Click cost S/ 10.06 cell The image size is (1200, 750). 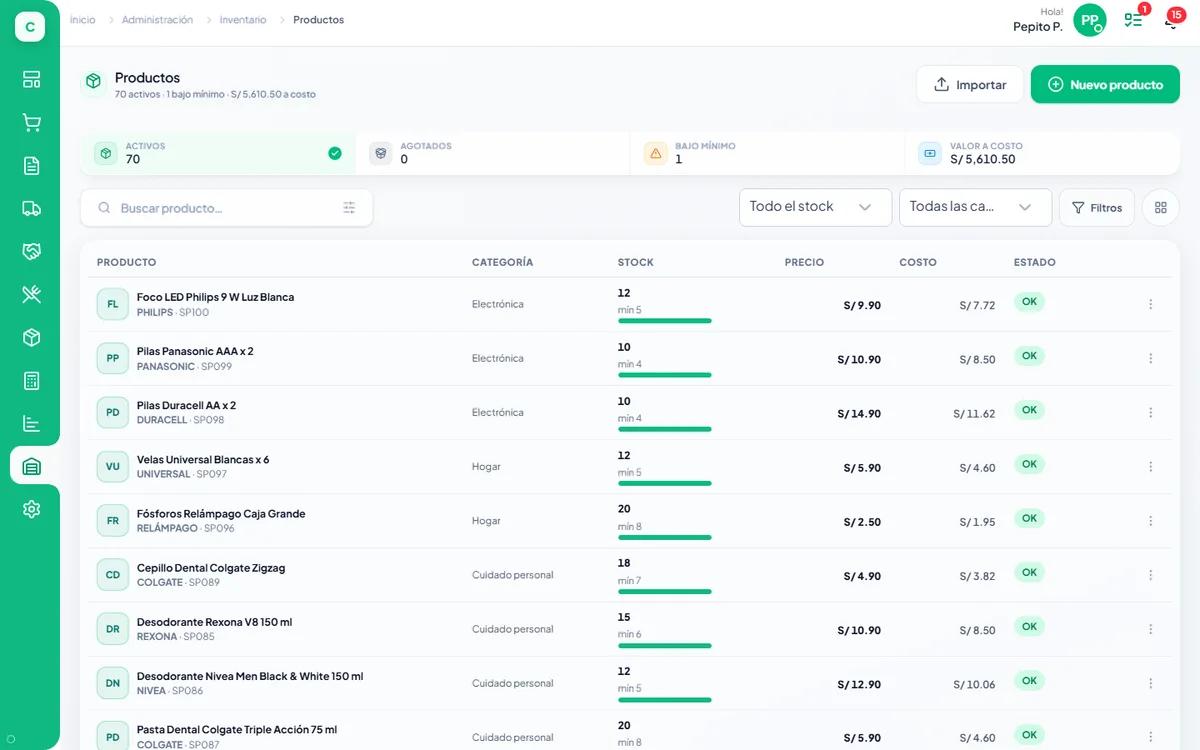[974, 684]
